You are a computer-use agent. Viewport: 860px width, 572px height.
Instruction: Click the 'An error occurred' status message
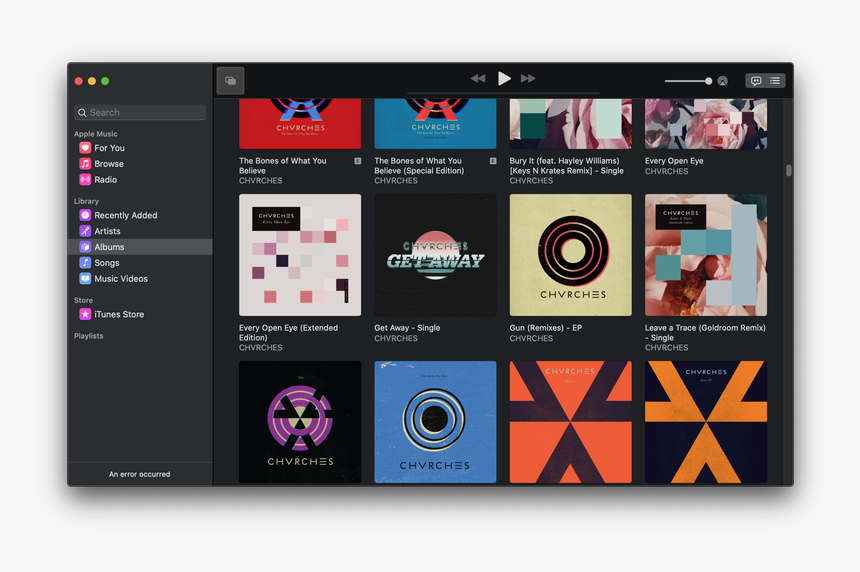click(x=139, y=474)
